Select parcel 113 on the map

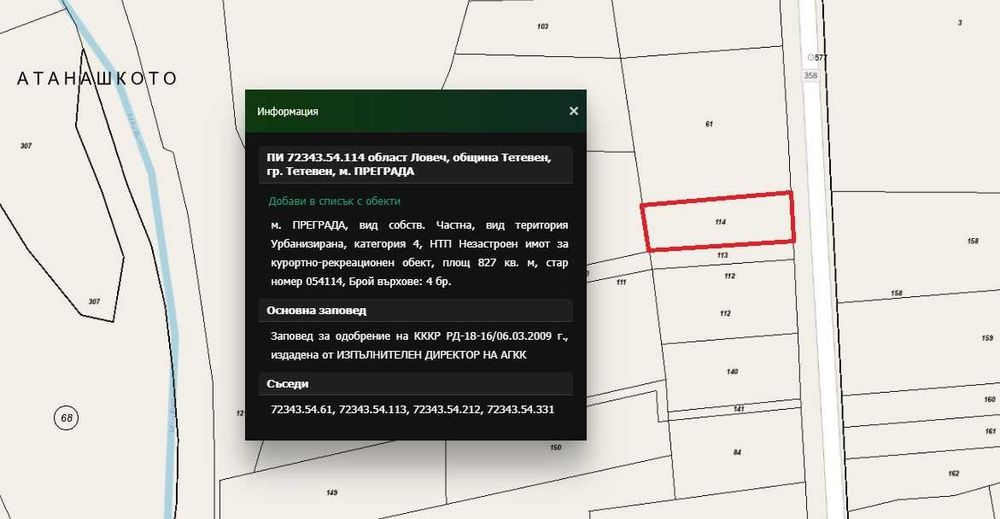[722, 255]
